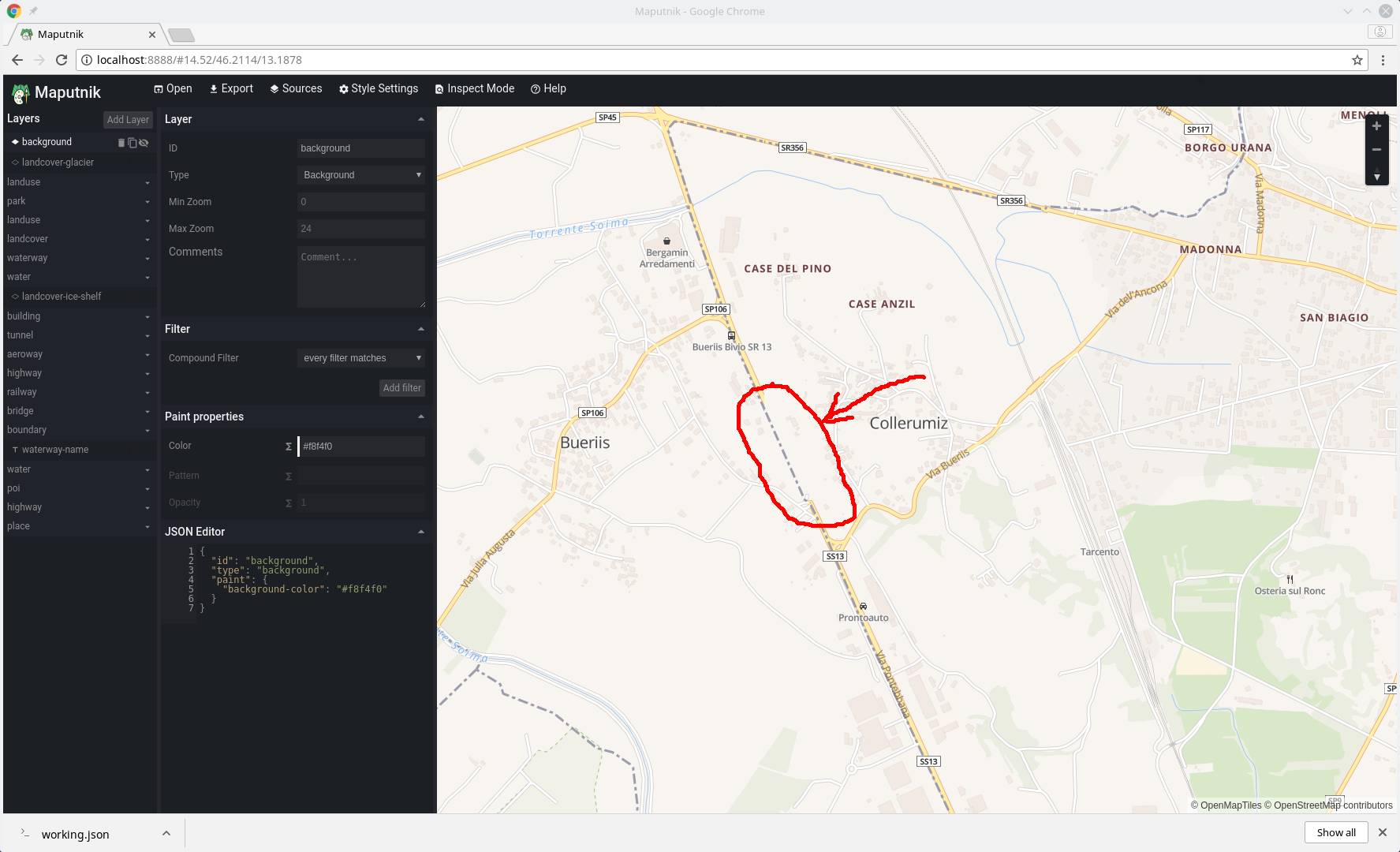Viewport: 1400px width, 852px height.
Task: Zoom out on the map with the minus control
Action: click(x=1376, y=149)
